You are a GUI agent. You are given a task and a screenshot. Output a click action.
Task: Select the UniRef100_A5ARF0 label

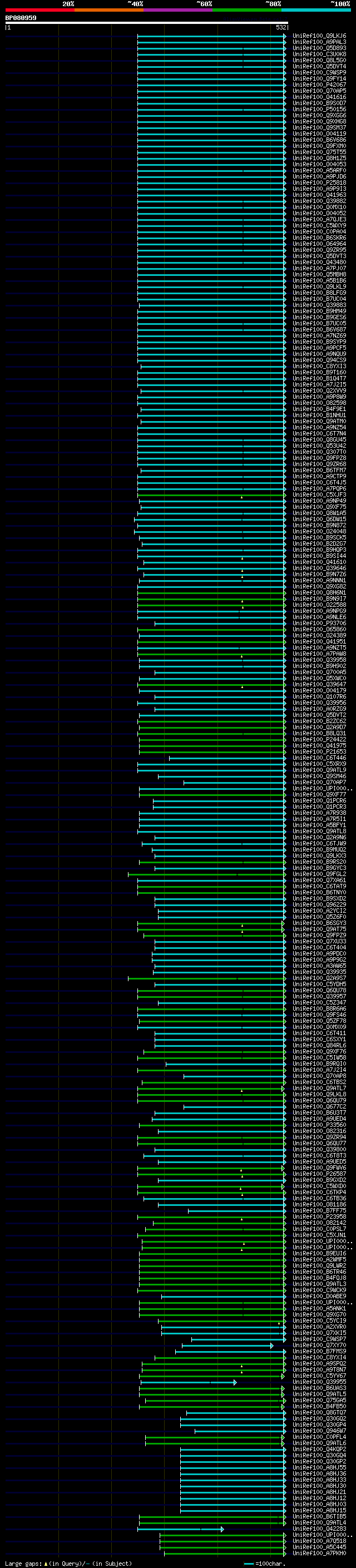coord(319,170)
